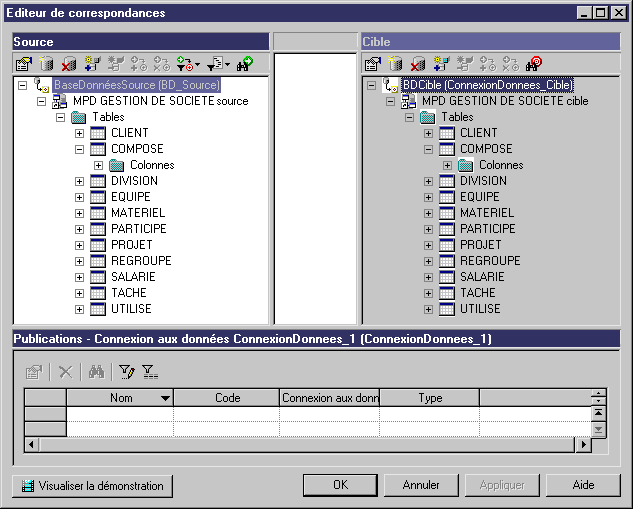Collapse the COMPOSE table in Cible tree
This screenshot has width=633, height=509.
coord(428,149)
